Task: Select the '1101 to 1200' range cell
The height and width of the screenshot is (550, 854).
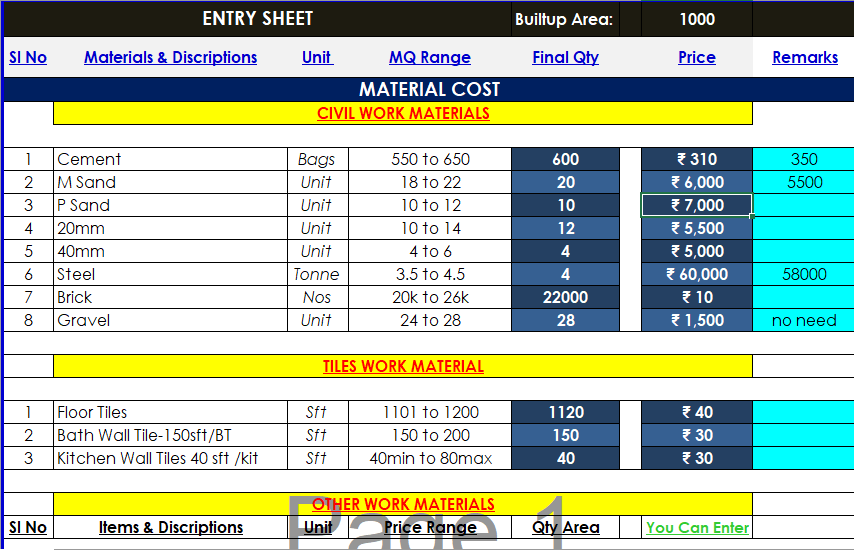Action: point(430,412)
